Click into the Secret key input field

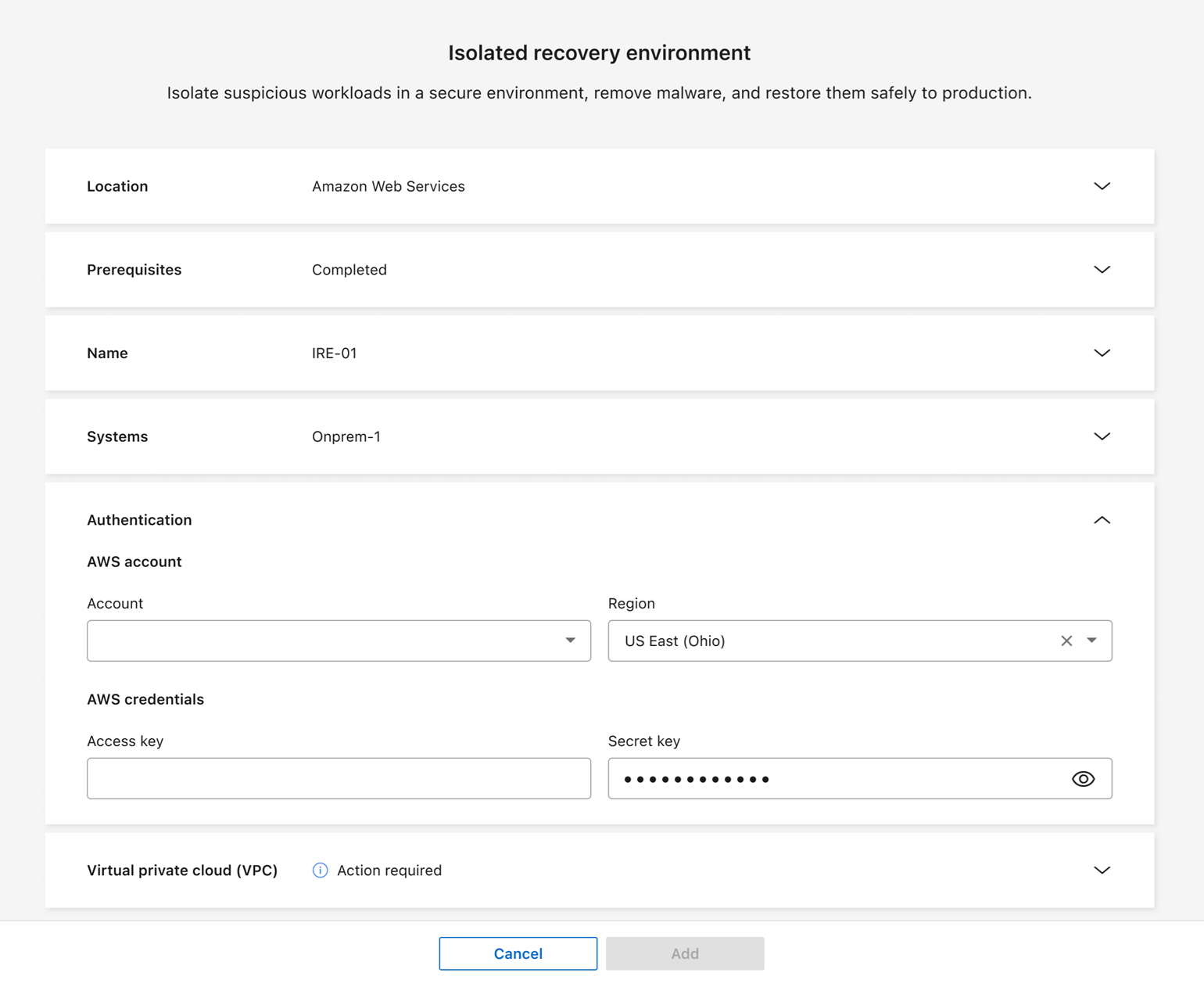[829, 778]
